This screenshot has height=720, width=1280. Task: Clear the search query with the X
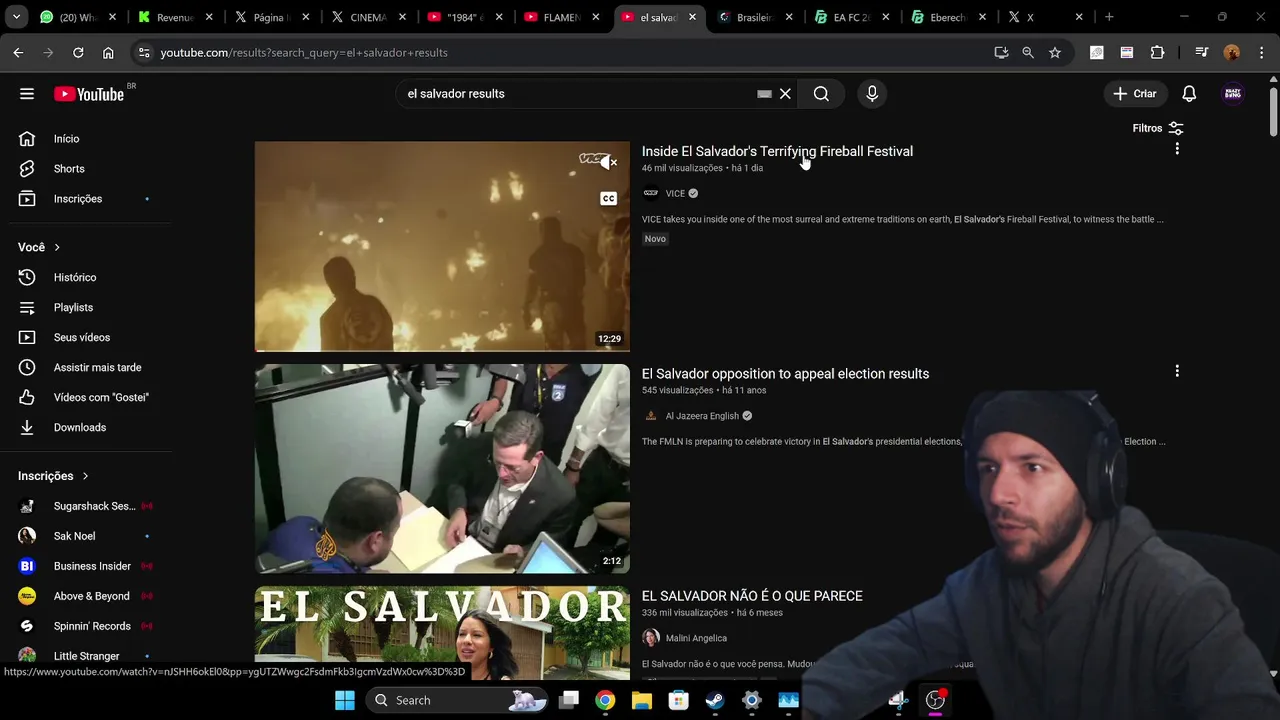pos(785,94)
